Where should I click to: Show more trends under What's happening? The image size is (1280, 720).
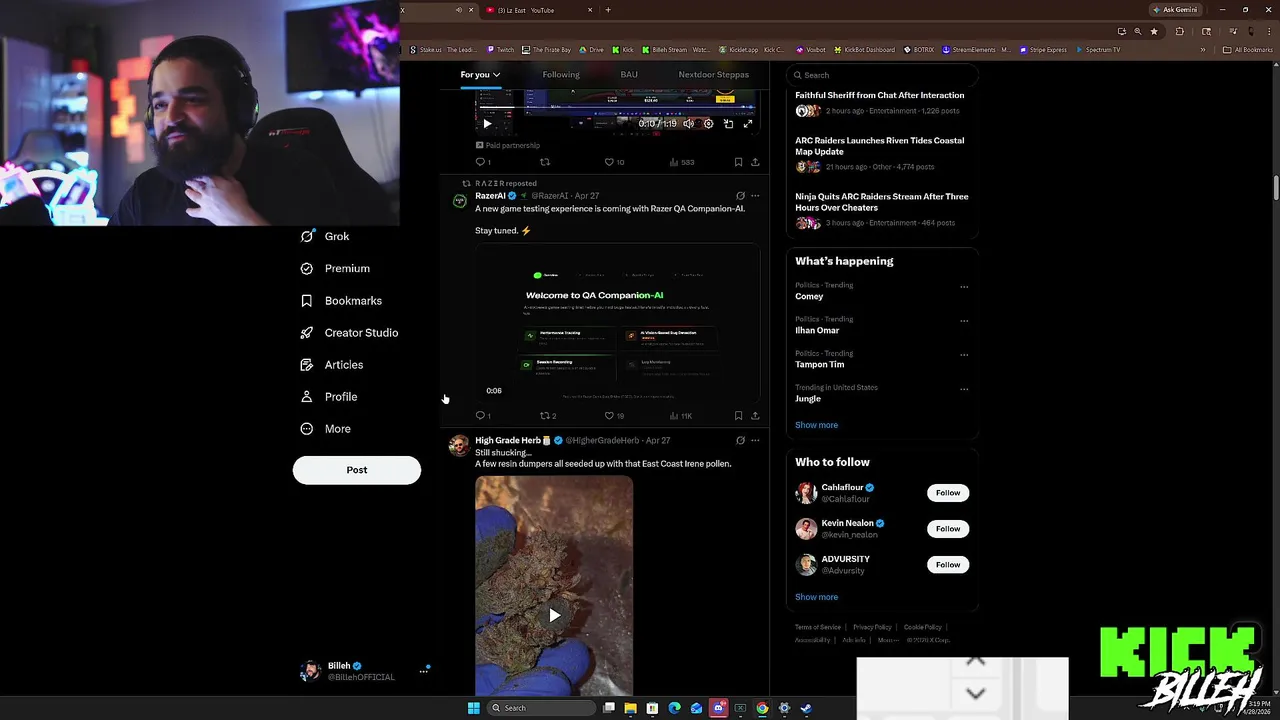(816, 425)
